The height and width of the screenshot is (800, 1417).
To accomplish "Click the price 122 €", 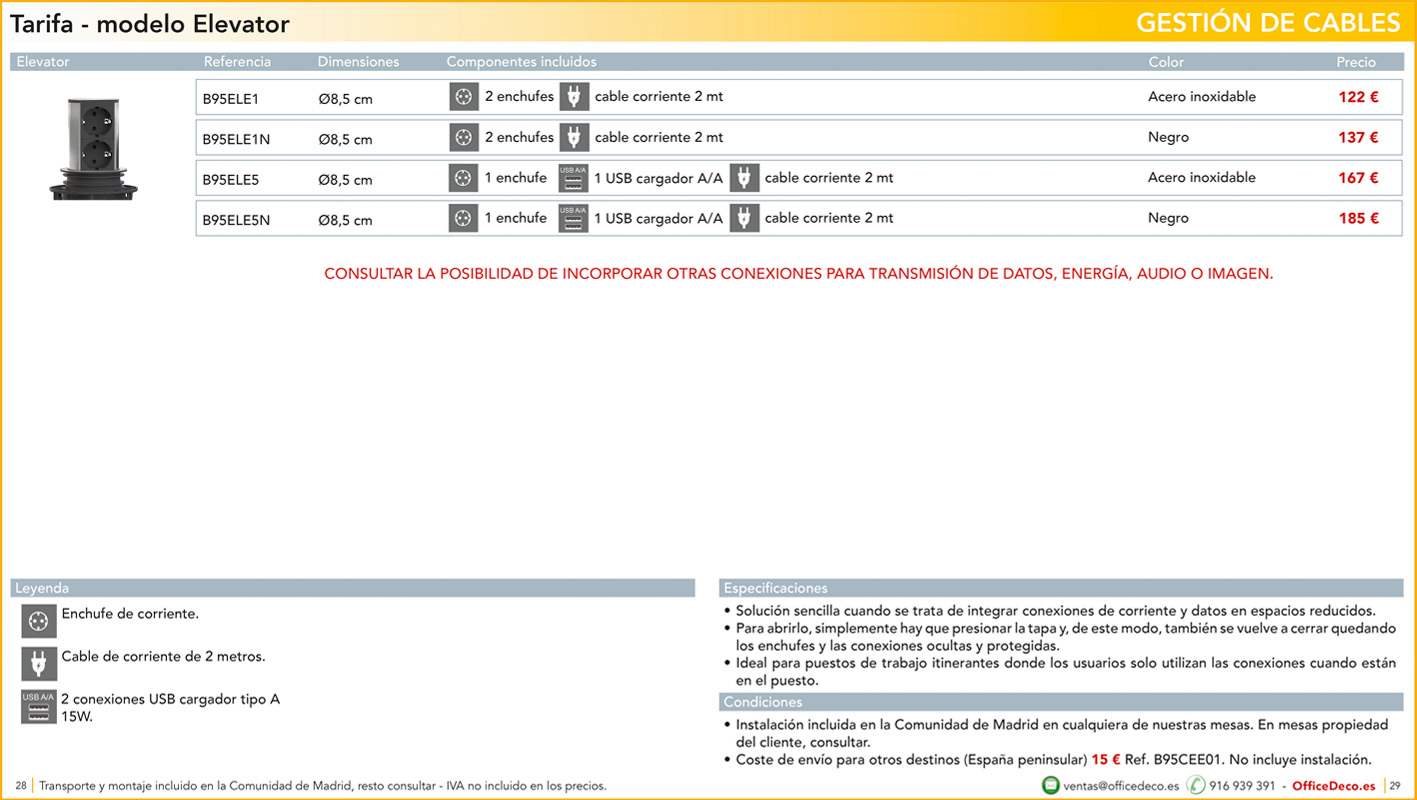I will click(x=1359, y=97).
